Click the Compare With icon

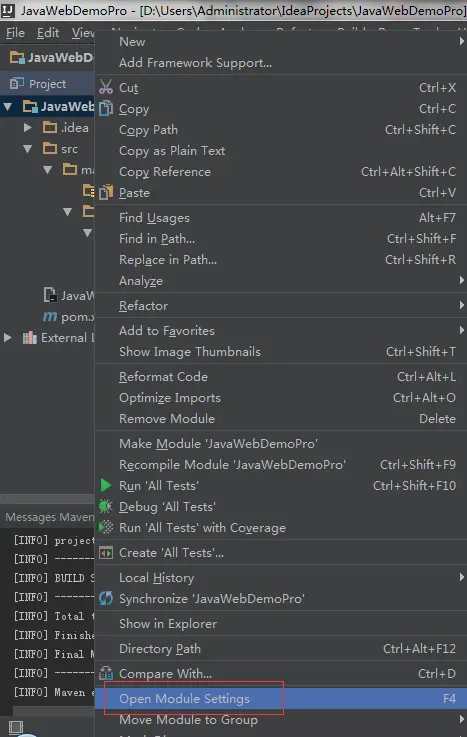106,673
